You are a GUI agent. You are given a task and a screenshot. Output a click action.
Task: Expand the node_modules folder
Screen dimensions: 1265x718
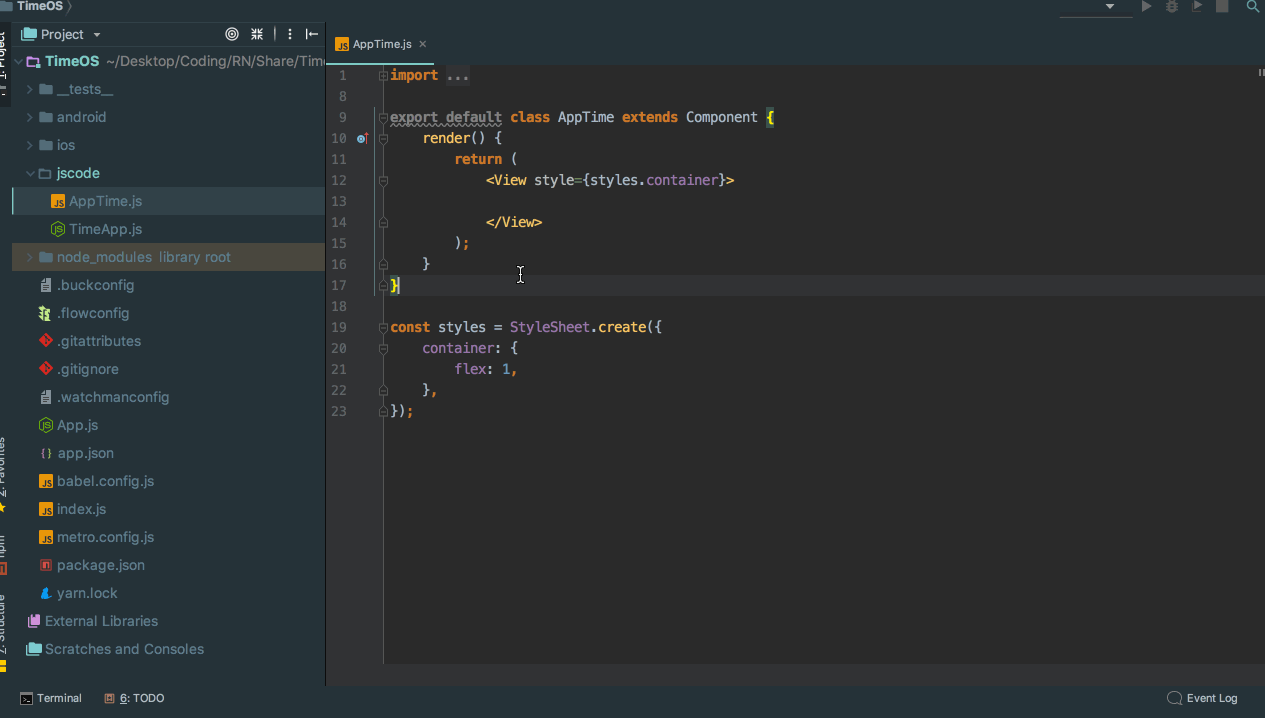tap(30, 257)
